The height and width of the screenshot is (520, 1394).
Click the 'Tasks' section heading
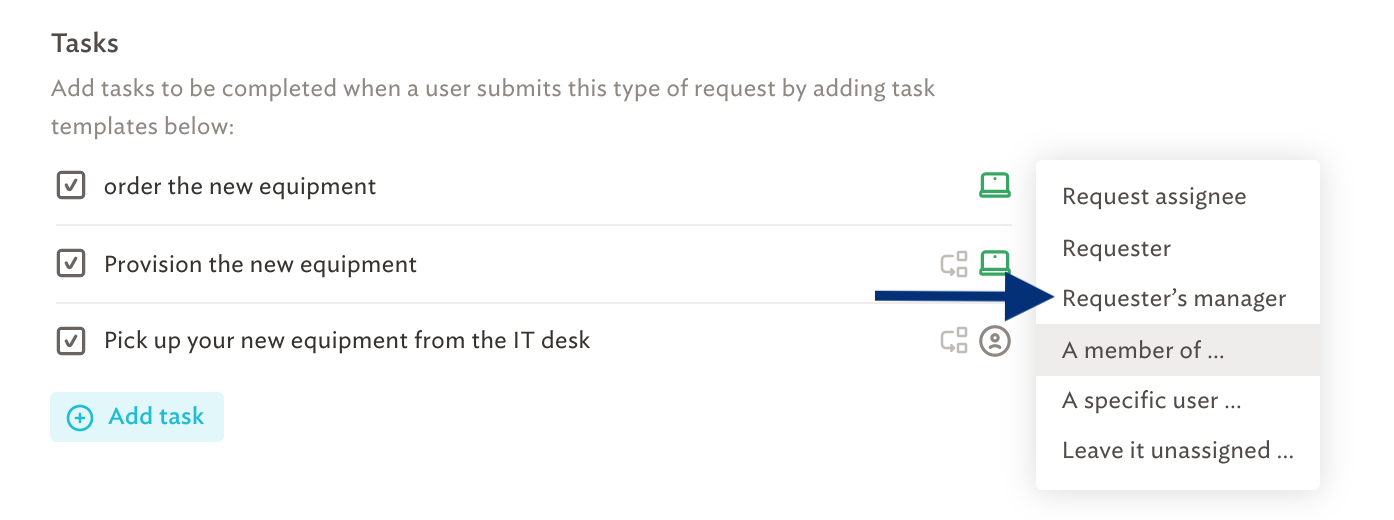tap(85, 43)
